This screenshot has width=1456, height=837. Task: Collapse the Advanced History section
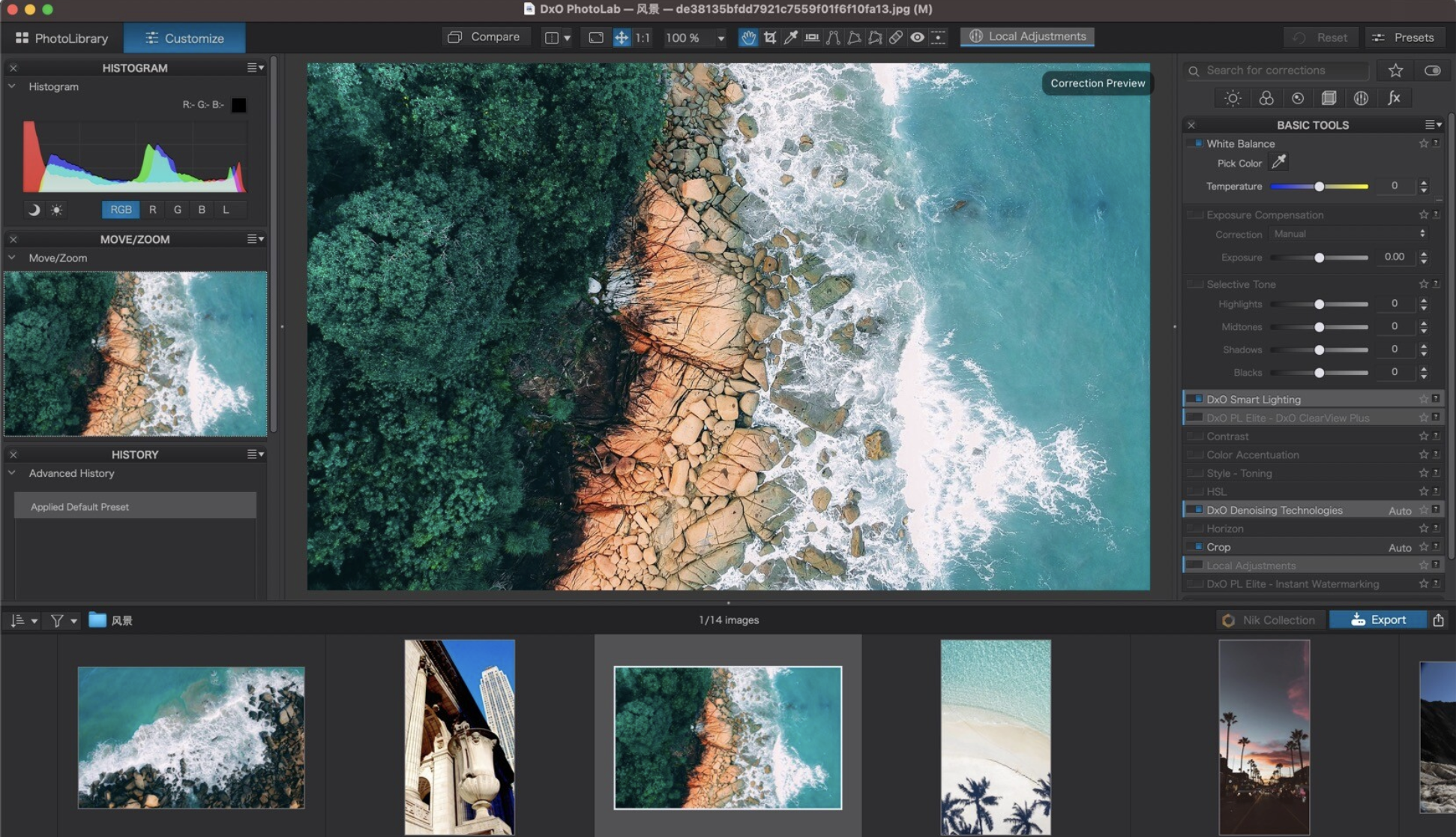coord(12,473)
